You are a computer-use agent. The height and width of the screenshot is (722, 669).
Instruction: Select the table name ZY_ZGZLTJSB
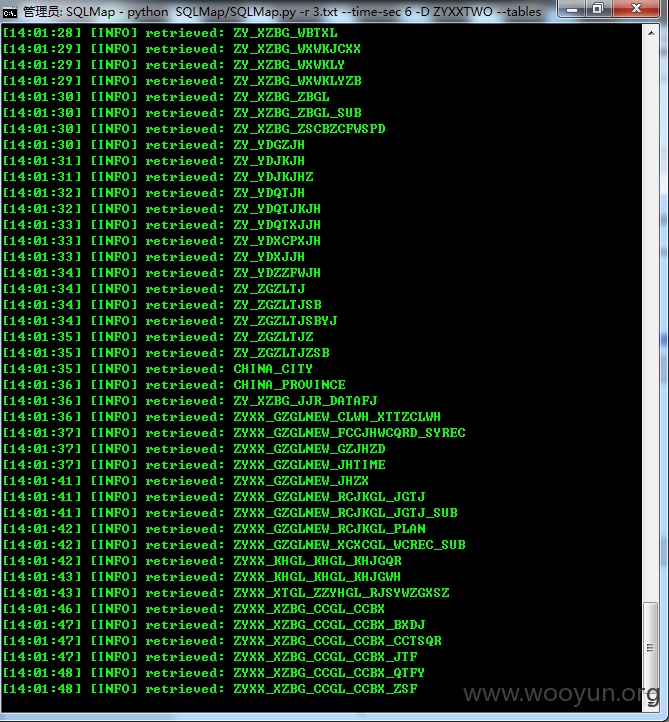coord(278,305)
